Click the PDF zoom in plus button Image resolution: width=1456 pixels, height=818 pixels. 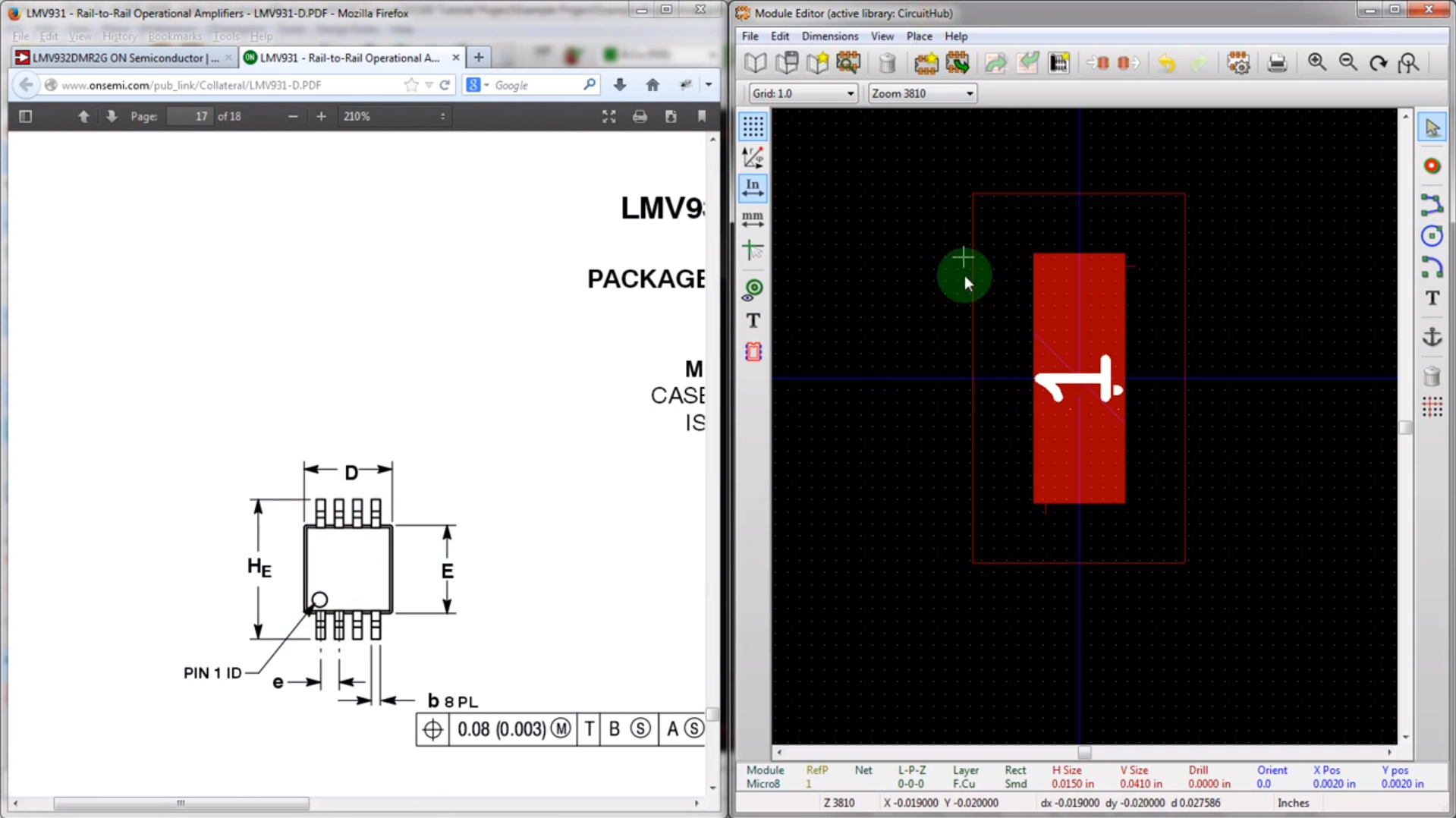pos(321,116)
